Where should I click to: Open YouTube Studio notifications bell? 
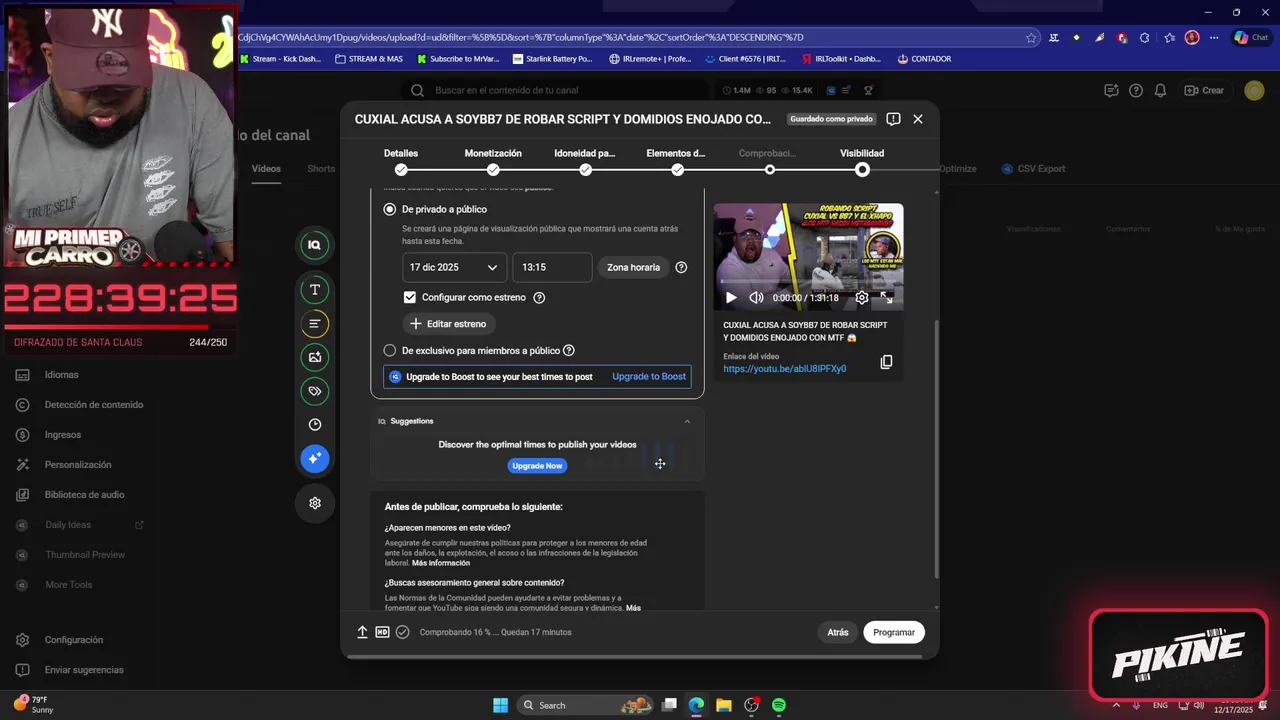pos(1160,90)
